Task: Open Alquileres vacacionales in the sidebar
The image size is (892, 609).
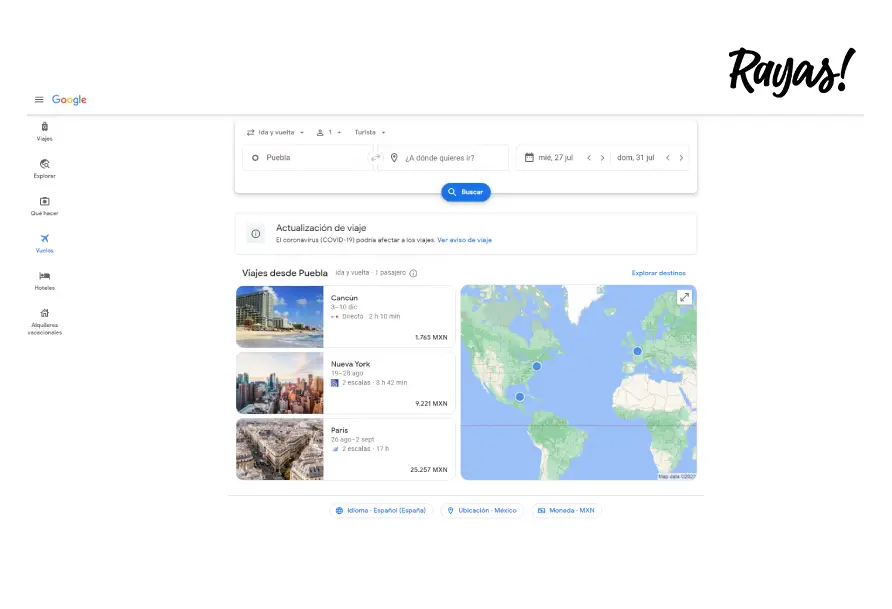Action: click(44, 321)
